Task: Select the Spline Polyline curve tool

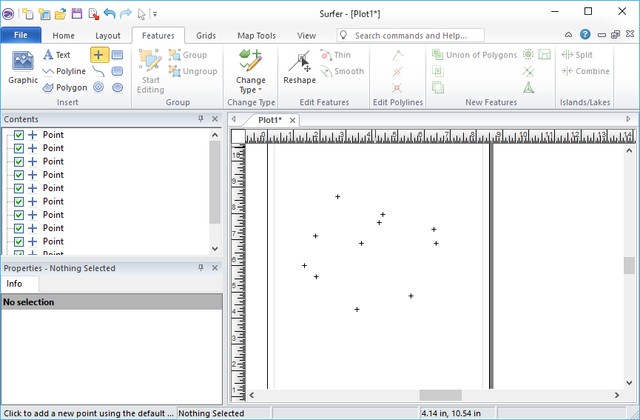Action: pyautogui.click(x=98, y=71)
